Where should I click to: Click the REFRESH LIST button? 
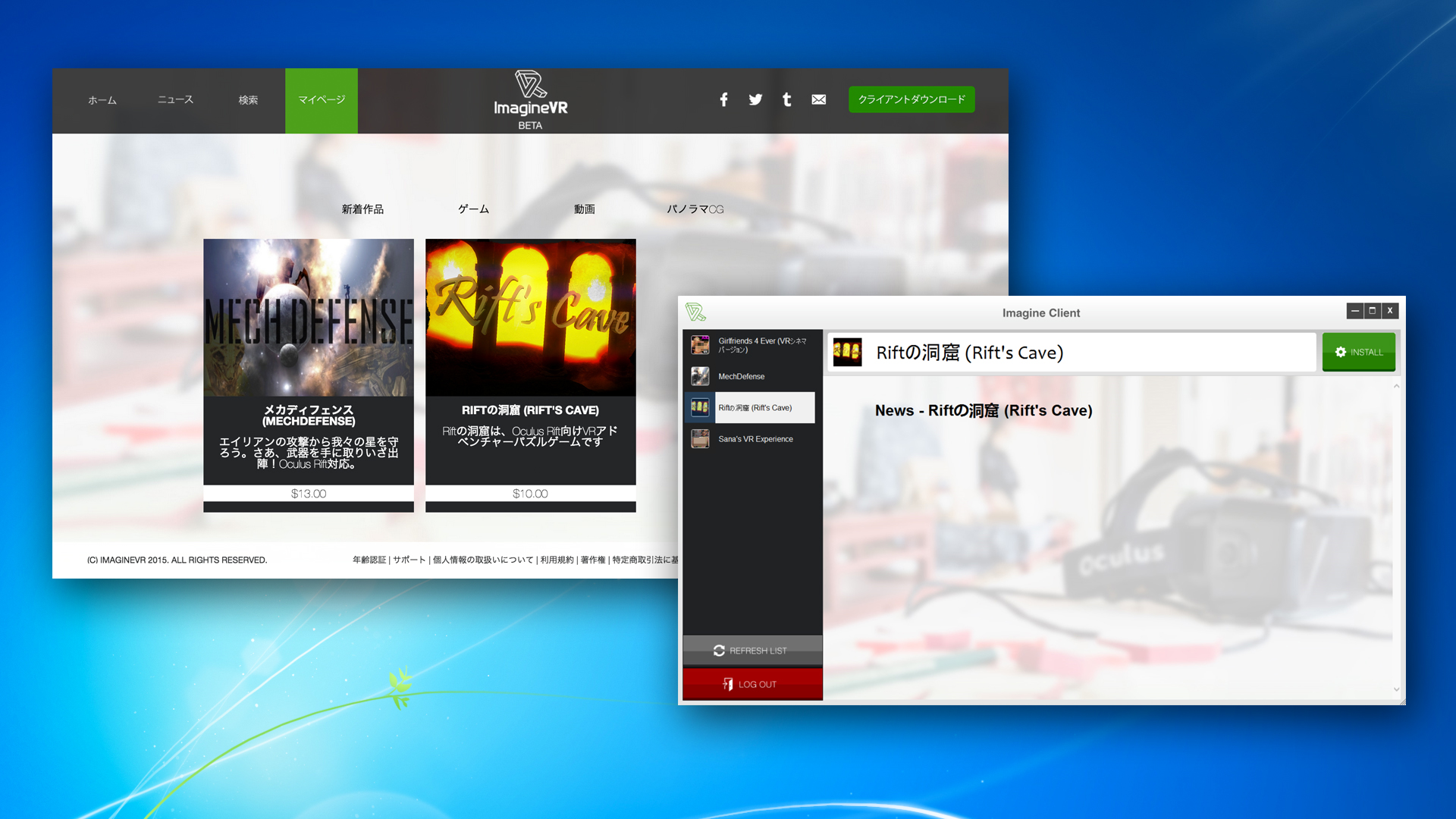(752, 651)
